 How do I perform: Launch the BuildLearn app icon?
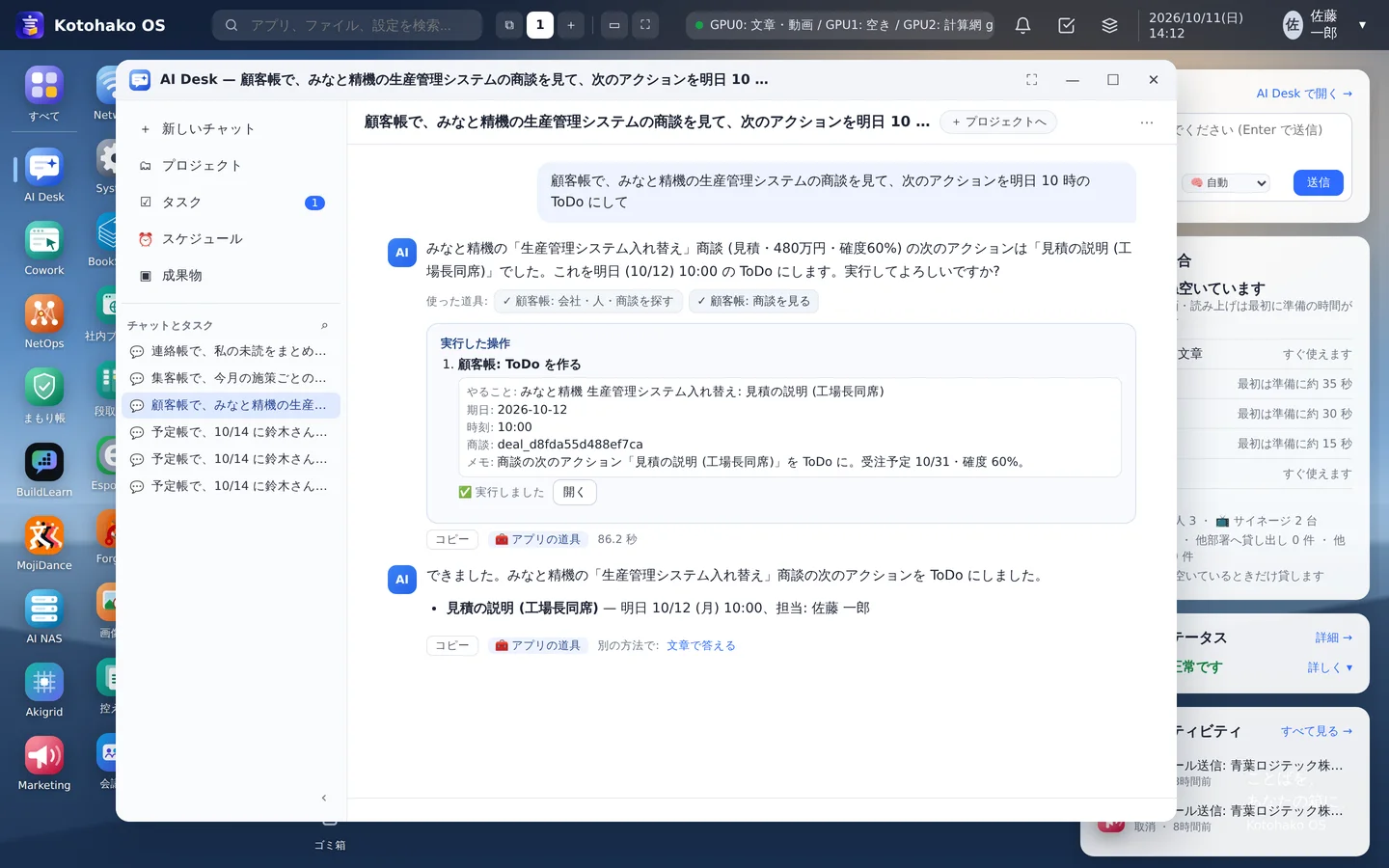(44, 462)
